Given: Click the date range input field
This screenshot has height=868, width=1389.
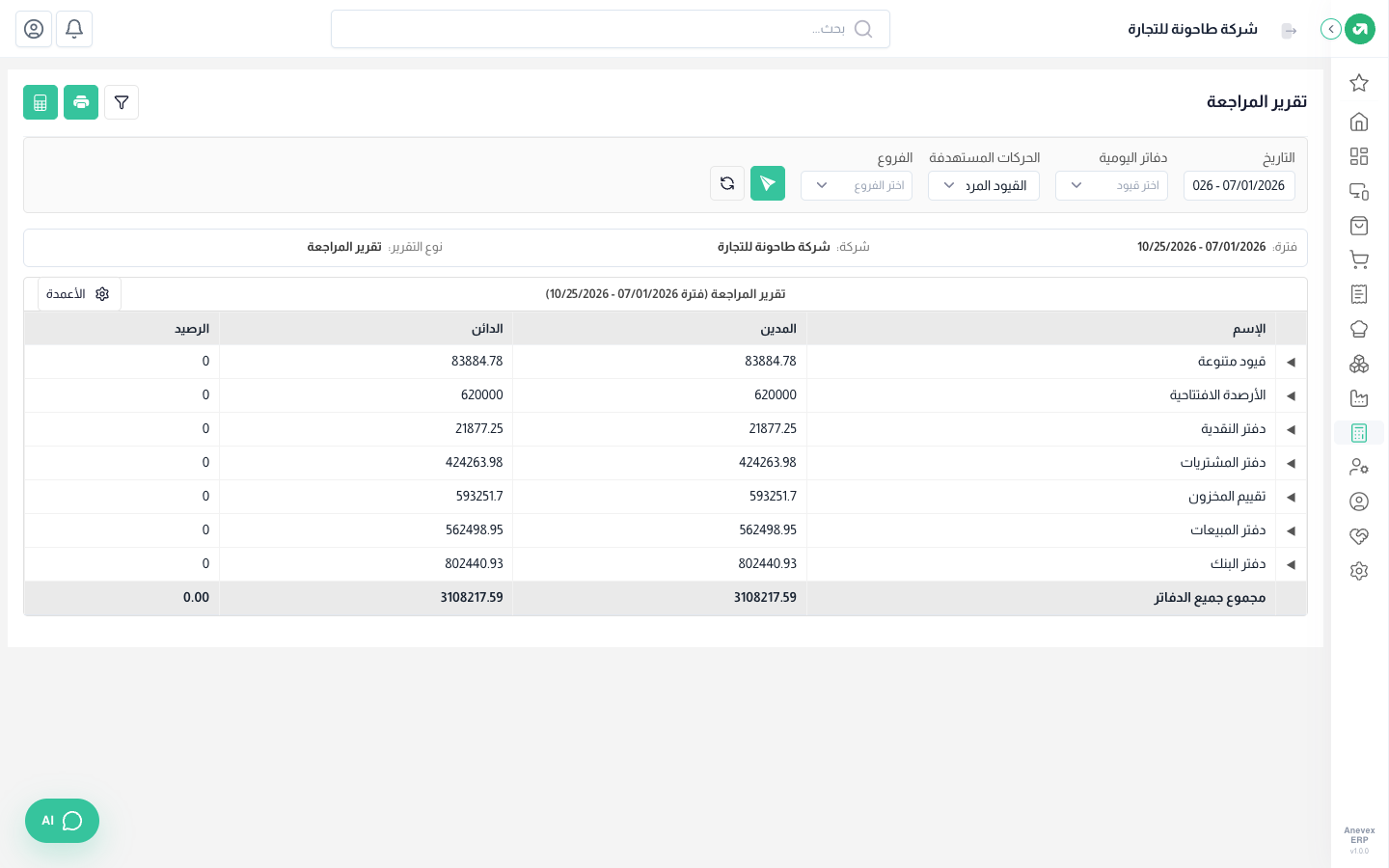Looking at the screenshot, I should click(x=1239, y=185).
